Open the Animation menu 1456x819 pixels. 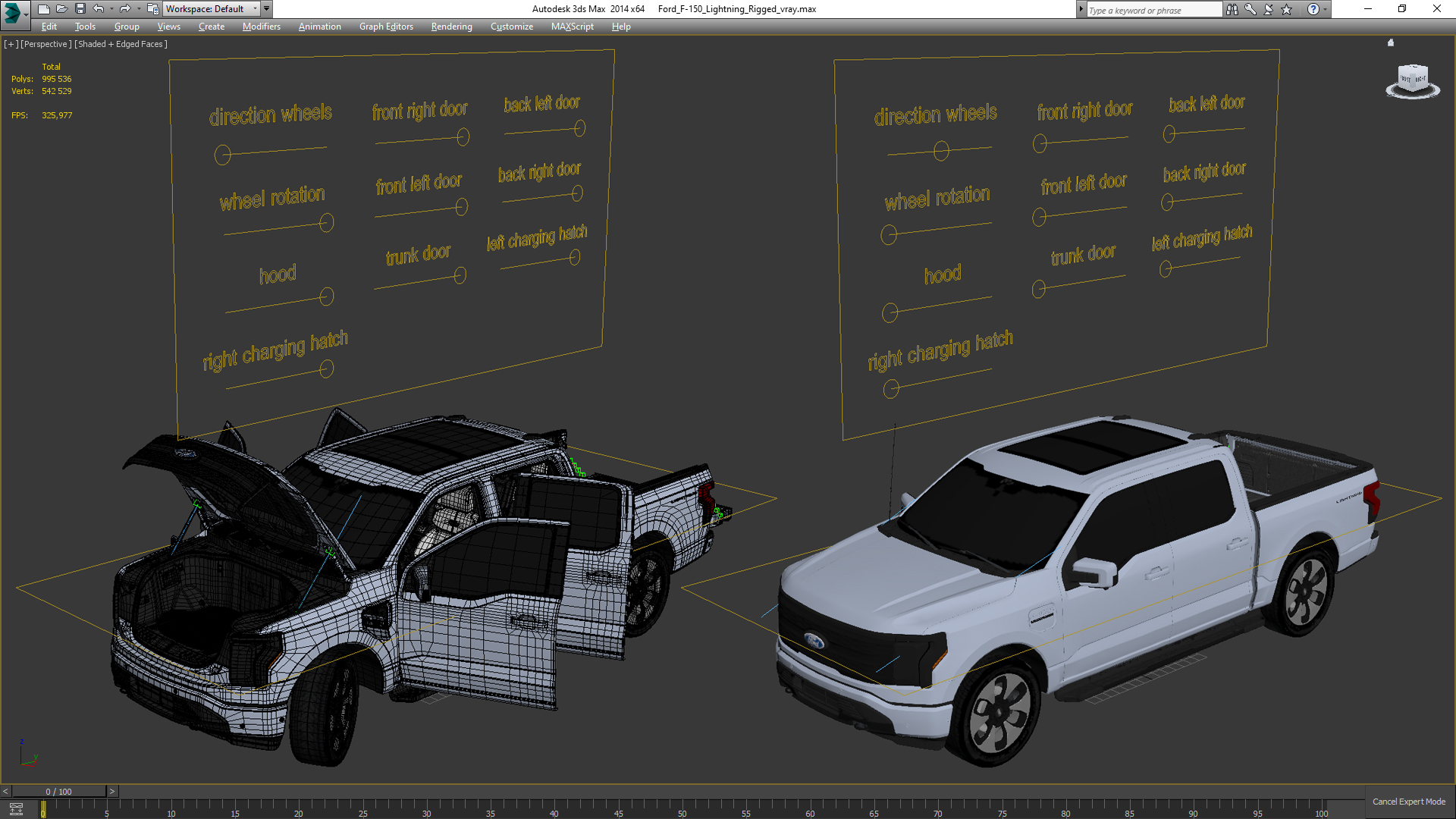319,27
